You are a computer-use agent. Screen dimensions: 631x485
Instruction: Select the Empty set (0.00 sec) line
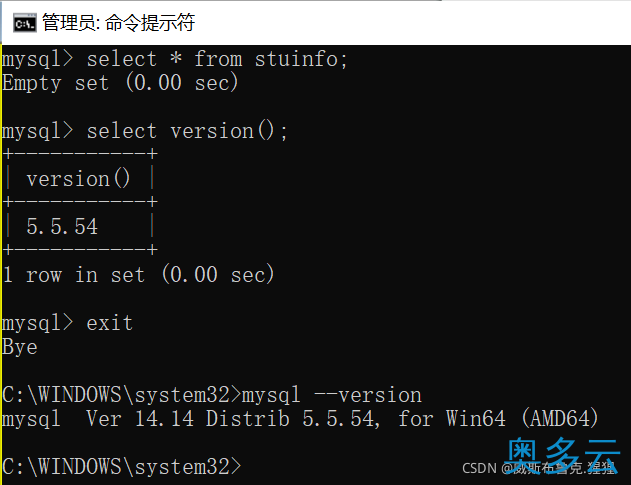click(x=120, y=83)
